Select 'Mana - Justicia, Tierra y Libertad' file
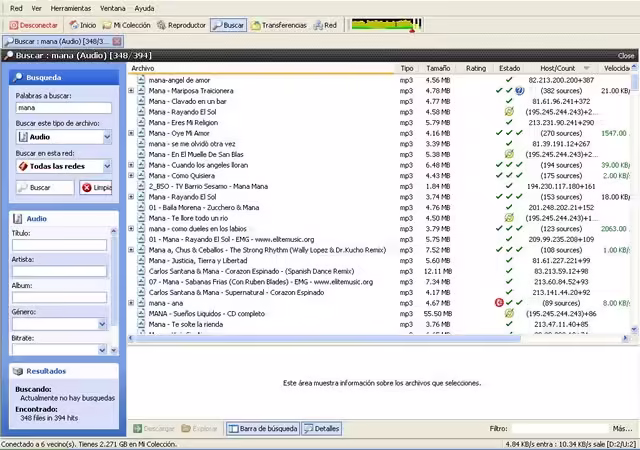 tap(198, 261)
